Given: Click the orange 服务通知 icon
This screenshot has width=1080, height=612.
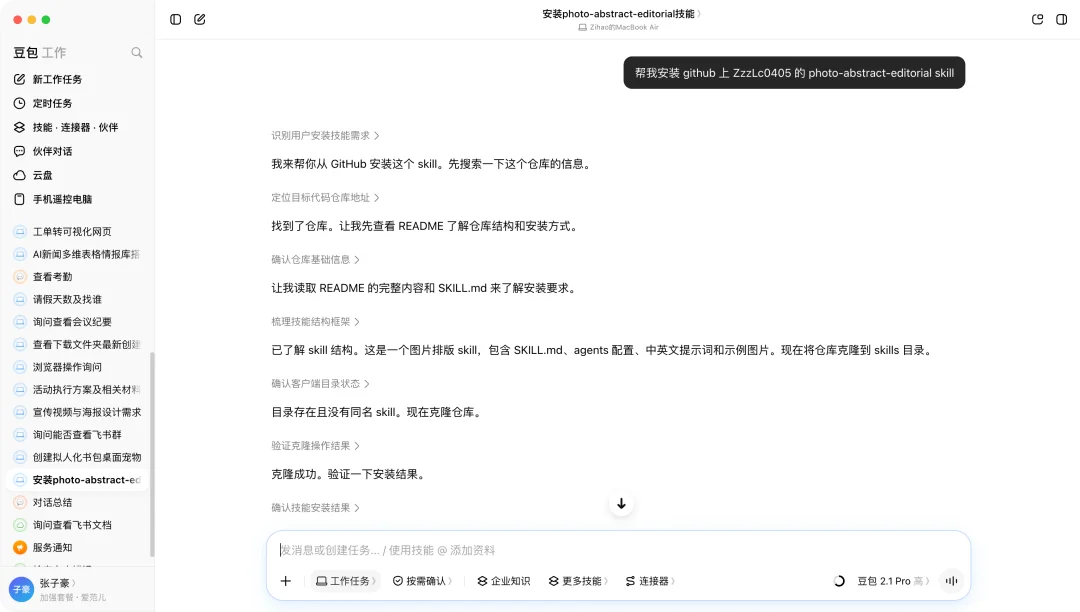Looking at the screenshot, I should pos(20,547).
